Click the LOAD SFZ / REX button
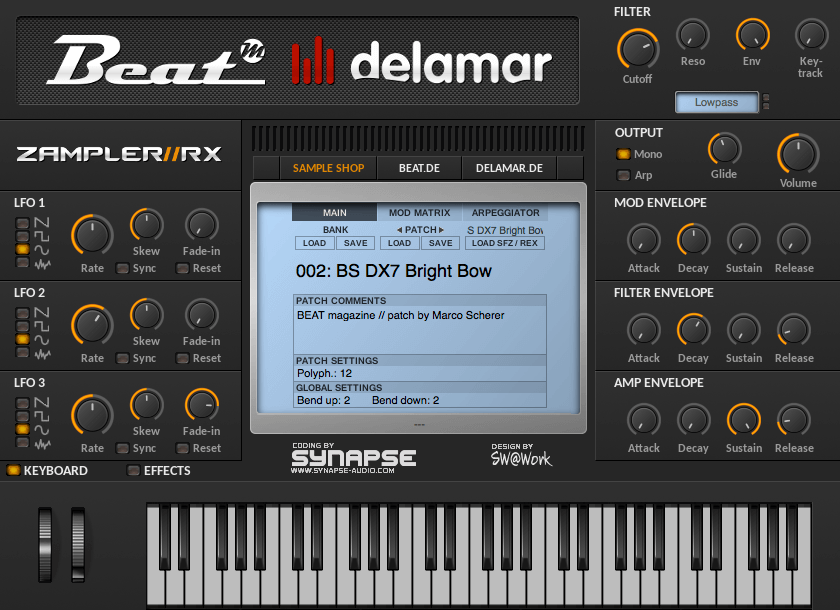Screen dimensions: 840x610 pos(505,243)
